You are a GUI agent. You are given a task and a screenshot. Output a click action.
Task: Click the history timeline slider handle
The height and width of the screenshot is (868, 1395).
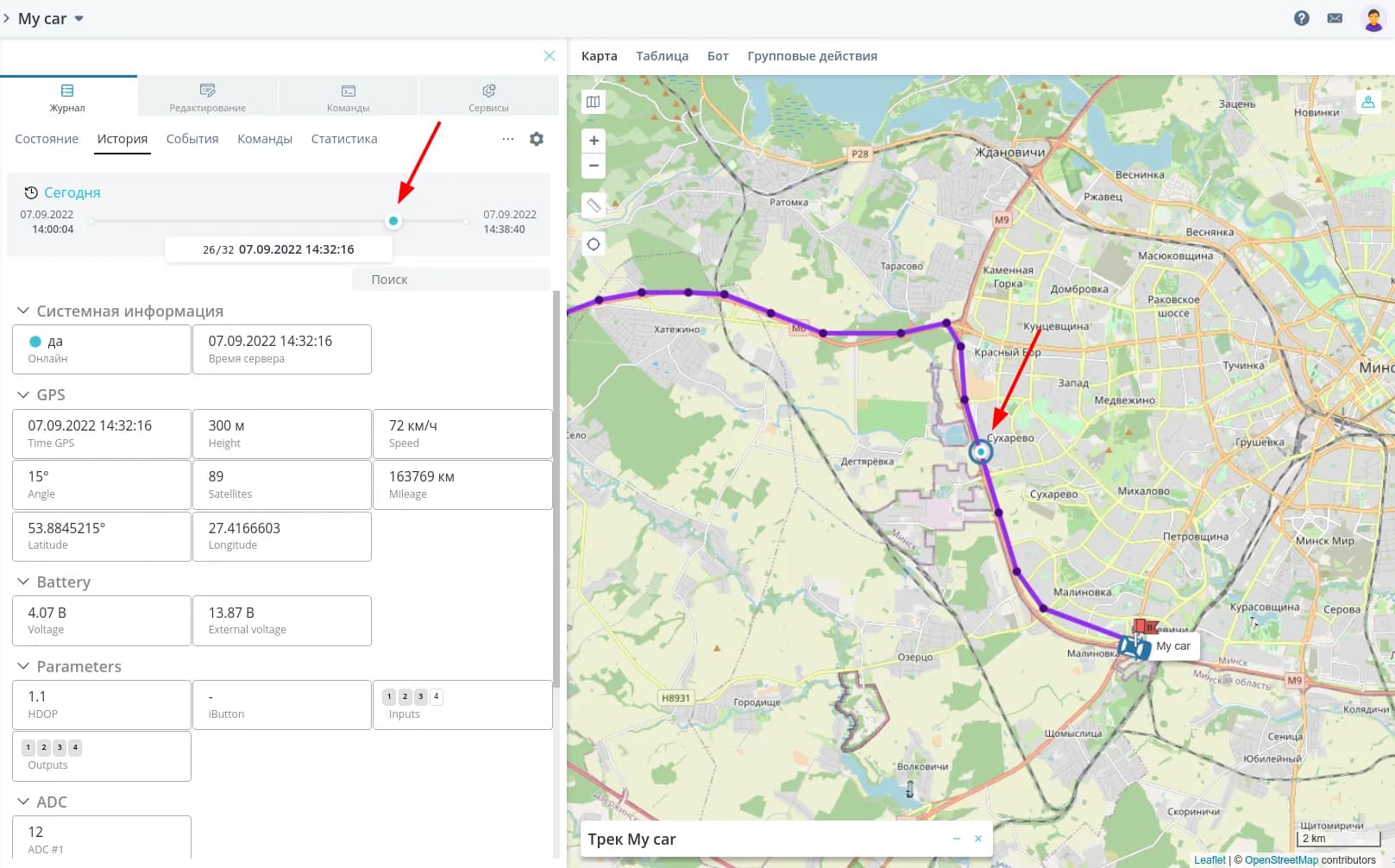(393, 221)
